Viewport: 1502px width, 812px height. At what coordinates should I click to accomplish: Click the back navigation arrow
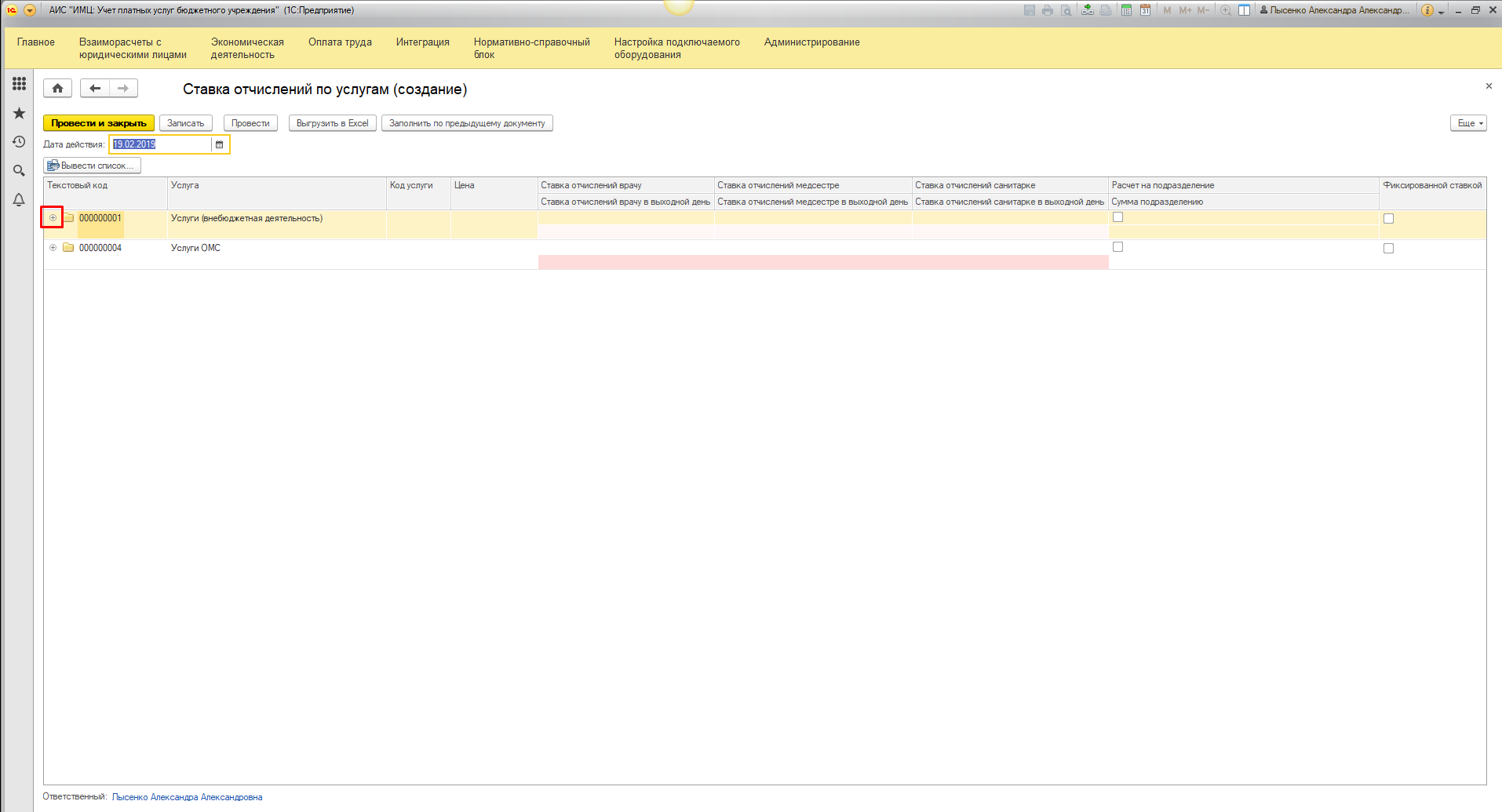[94, 89]
